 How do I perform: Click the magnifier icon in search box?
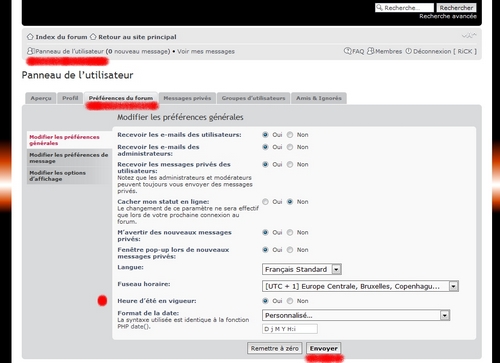[x=379, y=7]
